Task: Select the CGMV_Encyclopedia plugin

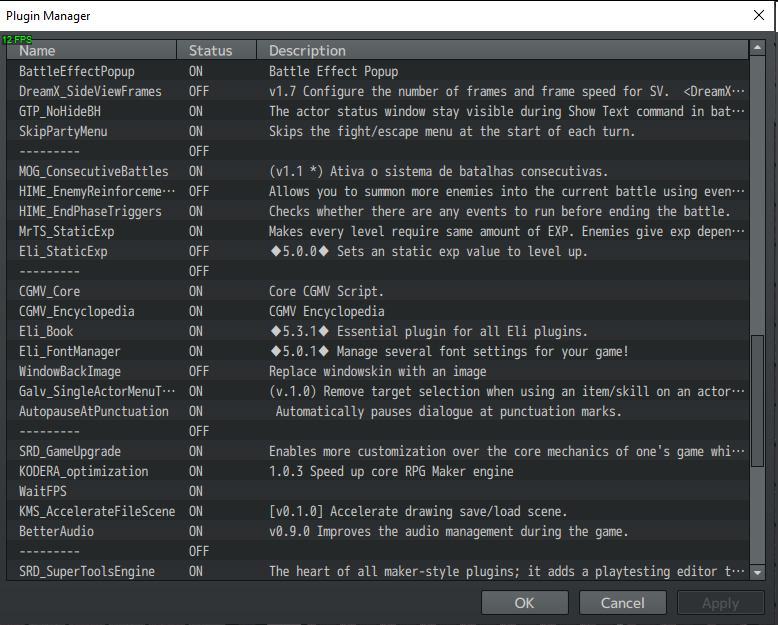Action: [x=378, y=312]
